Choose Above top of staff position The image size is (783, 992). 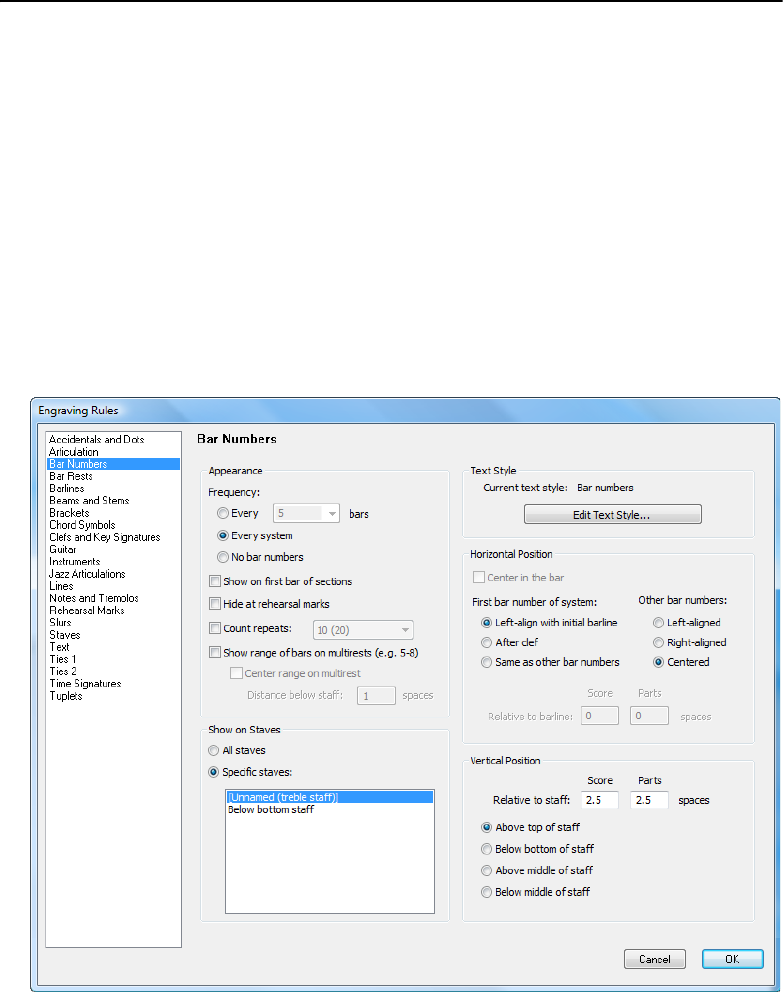pyautogui.click(x=486, y=827)
